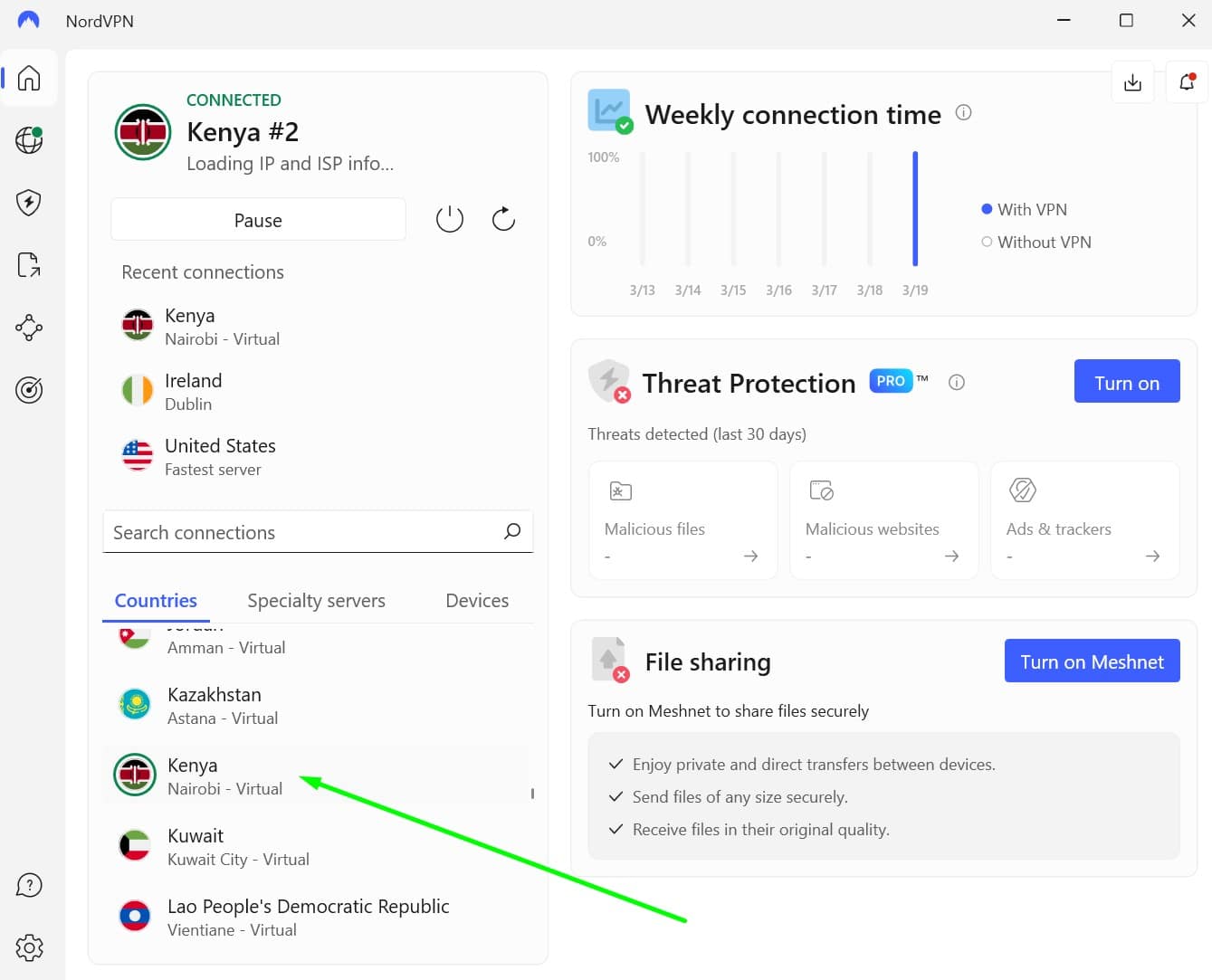
Task: Turn on Threat Protection
Action: pyautogui.click(x=1127, y=382)
